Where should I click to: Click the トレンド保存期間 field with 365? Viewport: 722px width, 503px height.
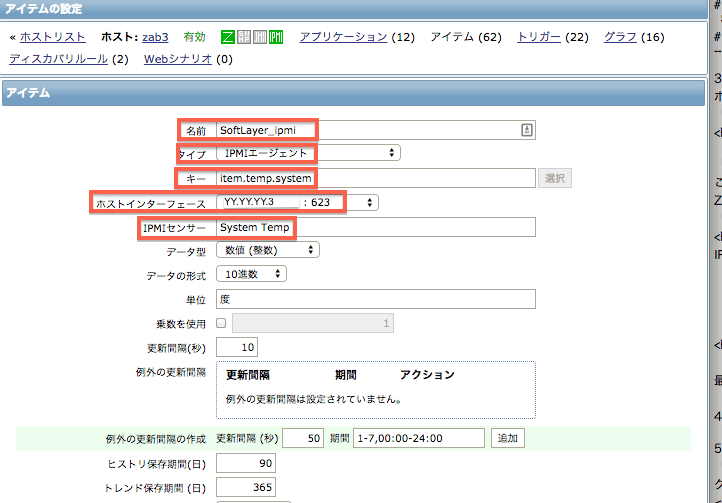click(246, 487)
